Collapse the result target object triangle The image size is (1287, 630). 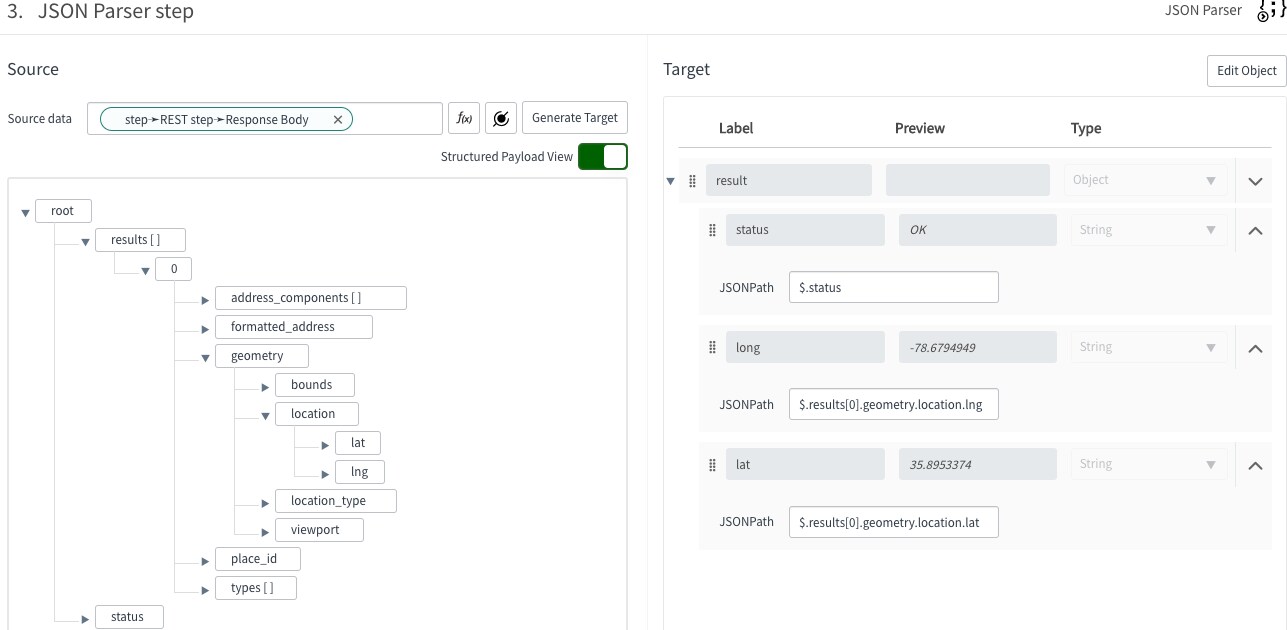669,181
